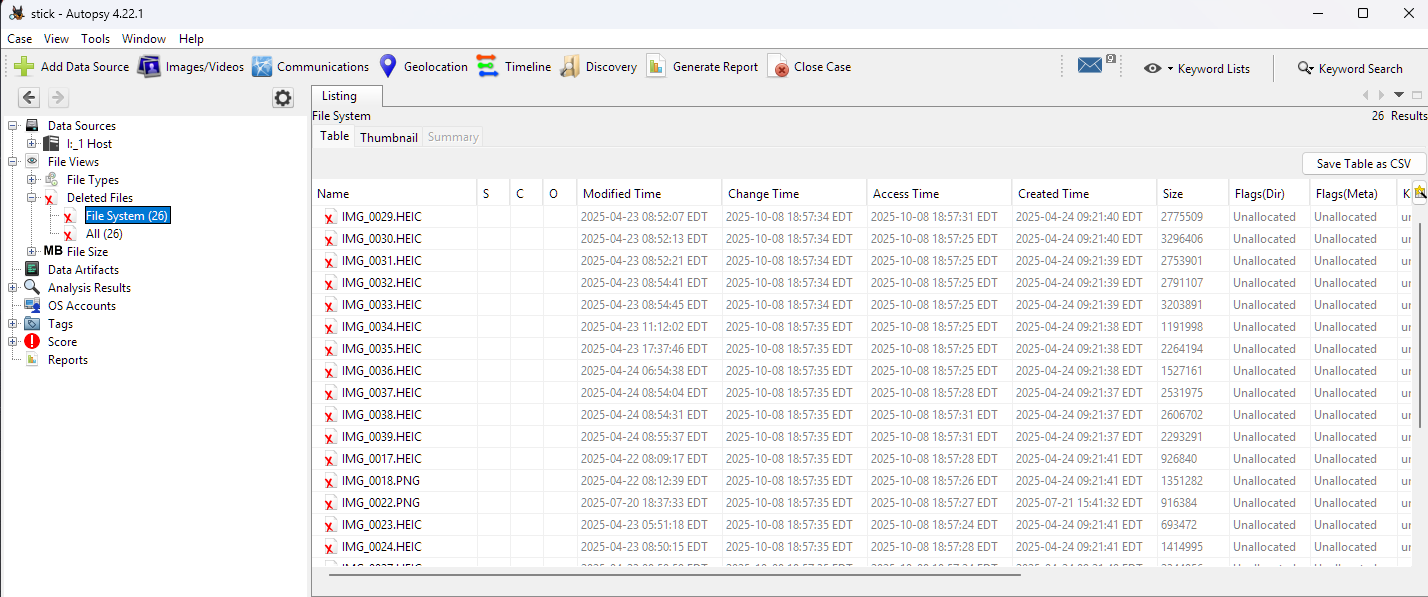Click the horizontal scrollbar of the table
This screenshot has width=1428, height=597.
674,574
